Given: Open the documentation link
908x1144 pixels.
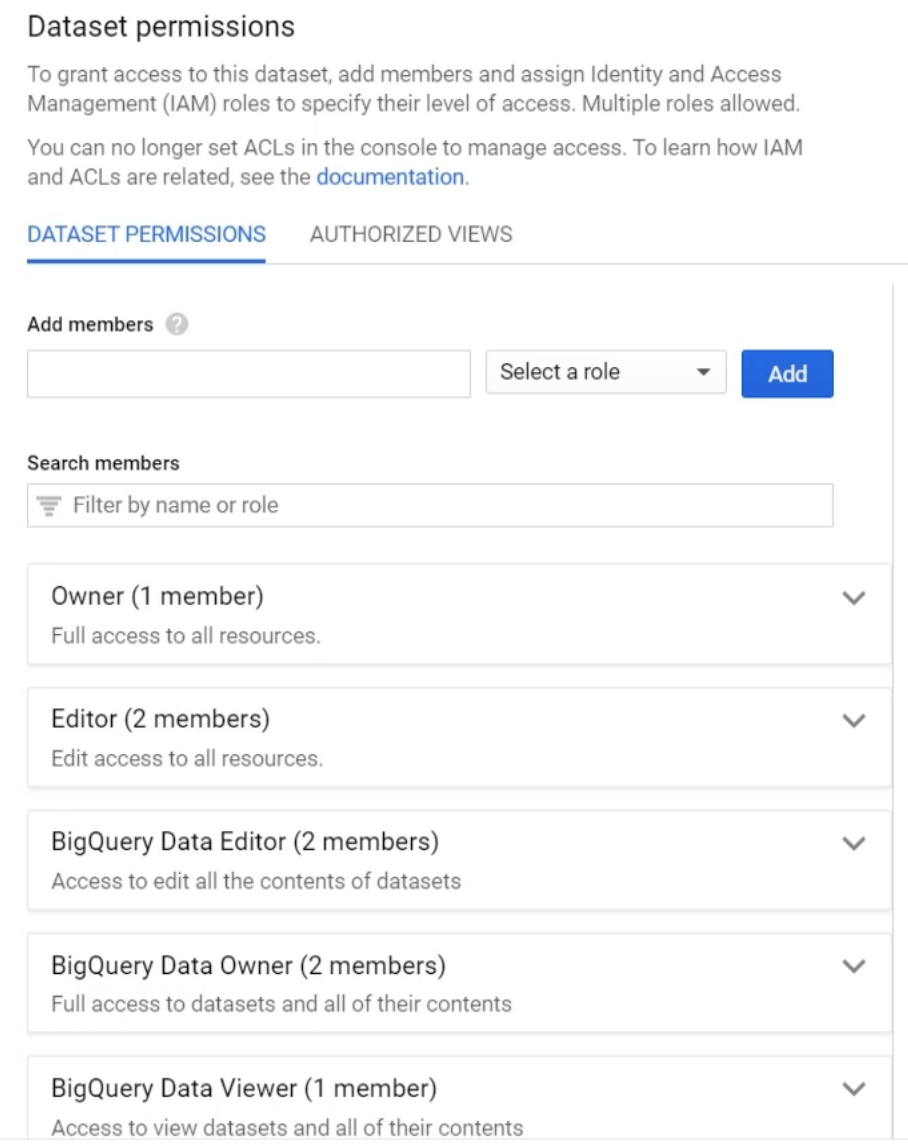Looking at the screenshot, I should click(390, 177).
